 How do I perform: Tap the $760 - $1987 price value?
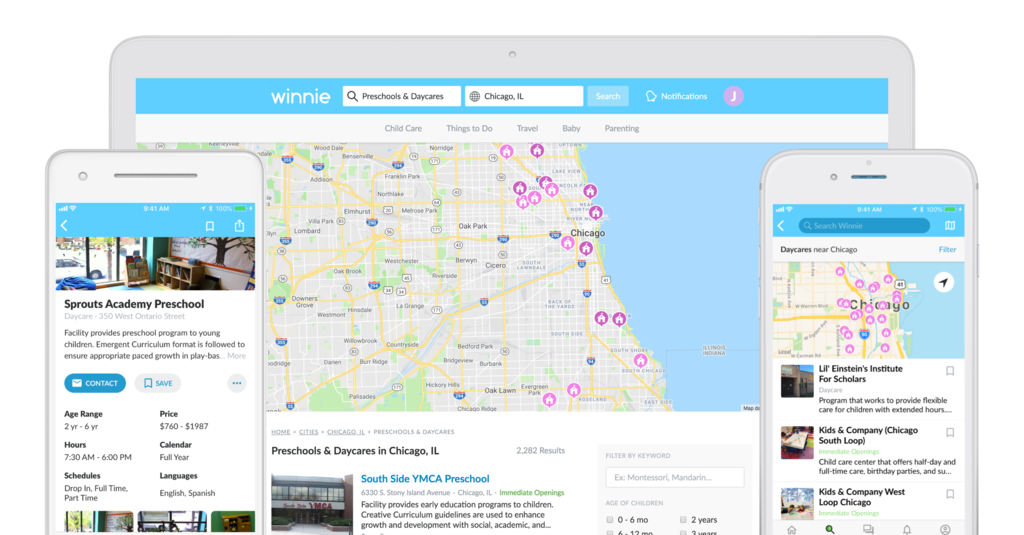tap(184, 427)
